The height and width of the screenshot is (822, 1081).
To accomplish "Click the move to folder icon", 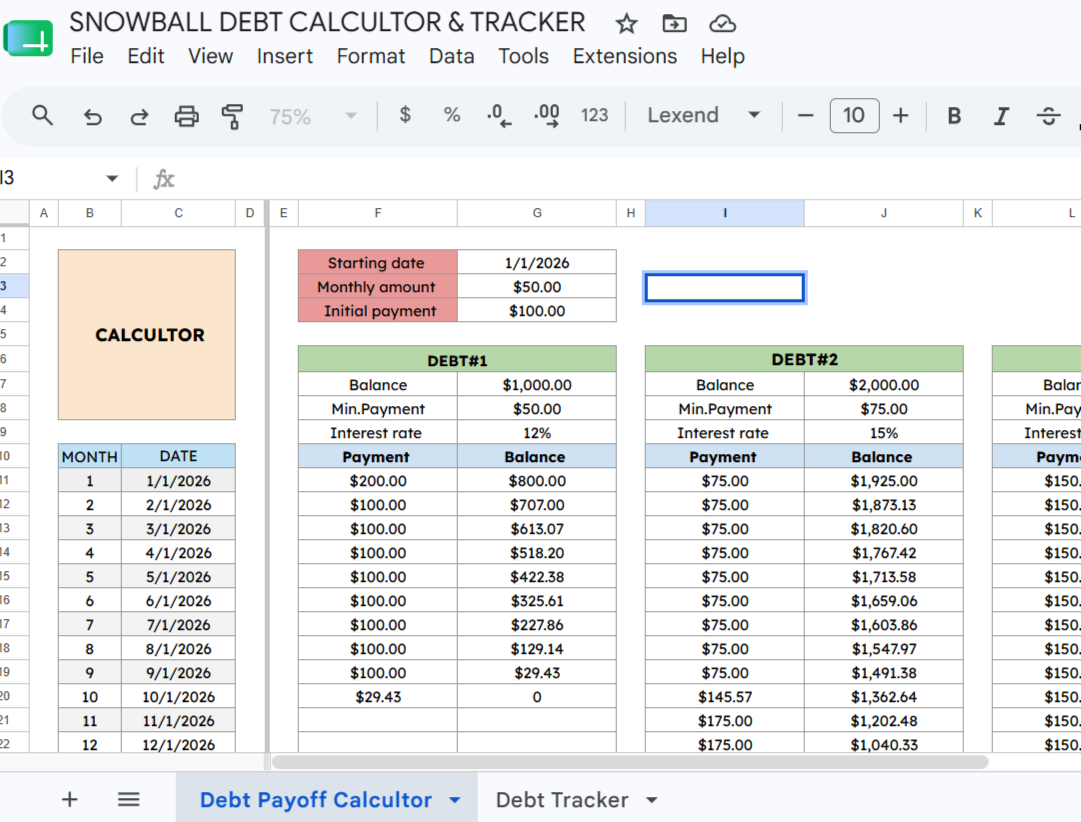I will pyautogui.click(x=674, y=24).
